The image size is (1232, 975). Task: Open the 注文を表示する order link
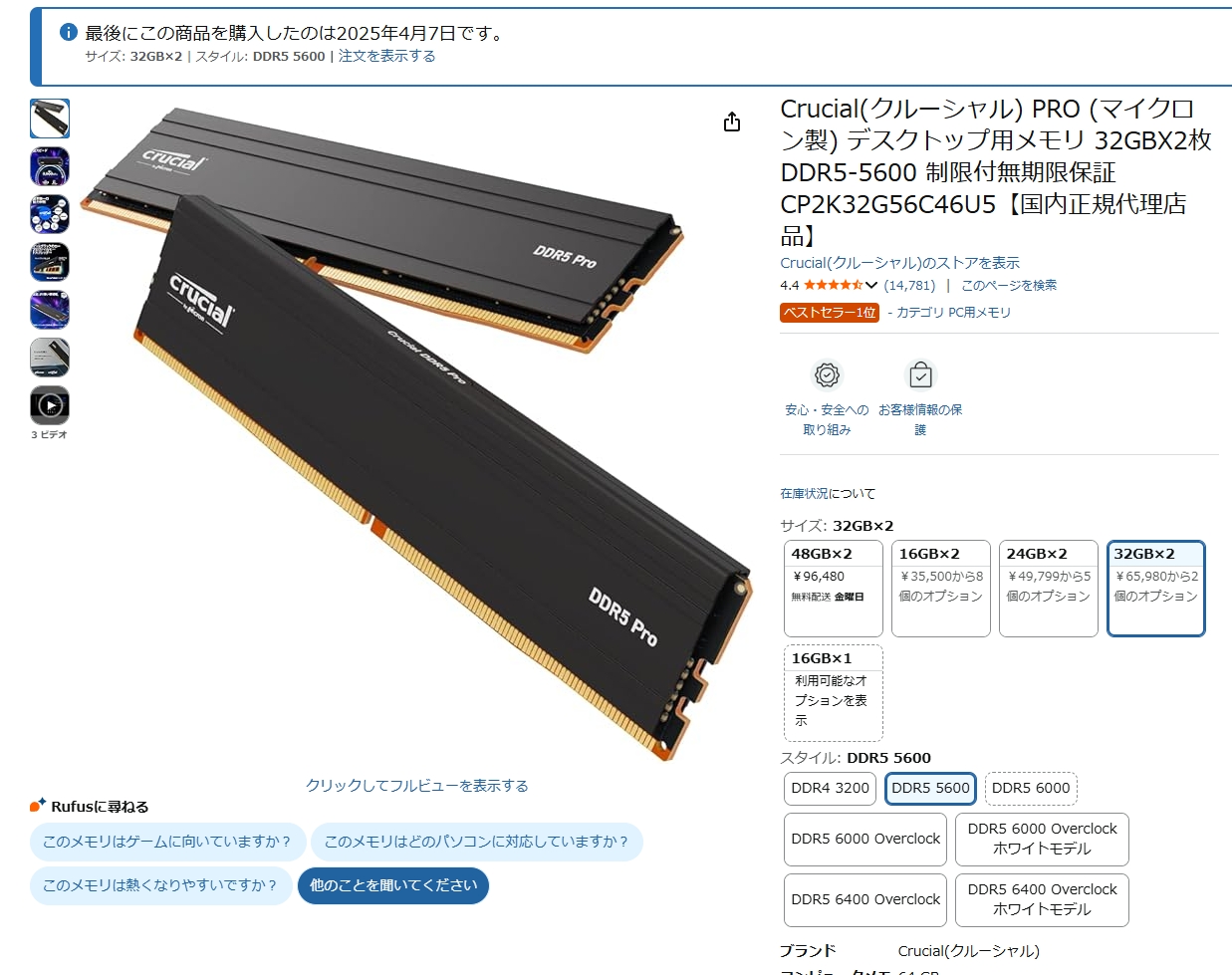(387, 56)
